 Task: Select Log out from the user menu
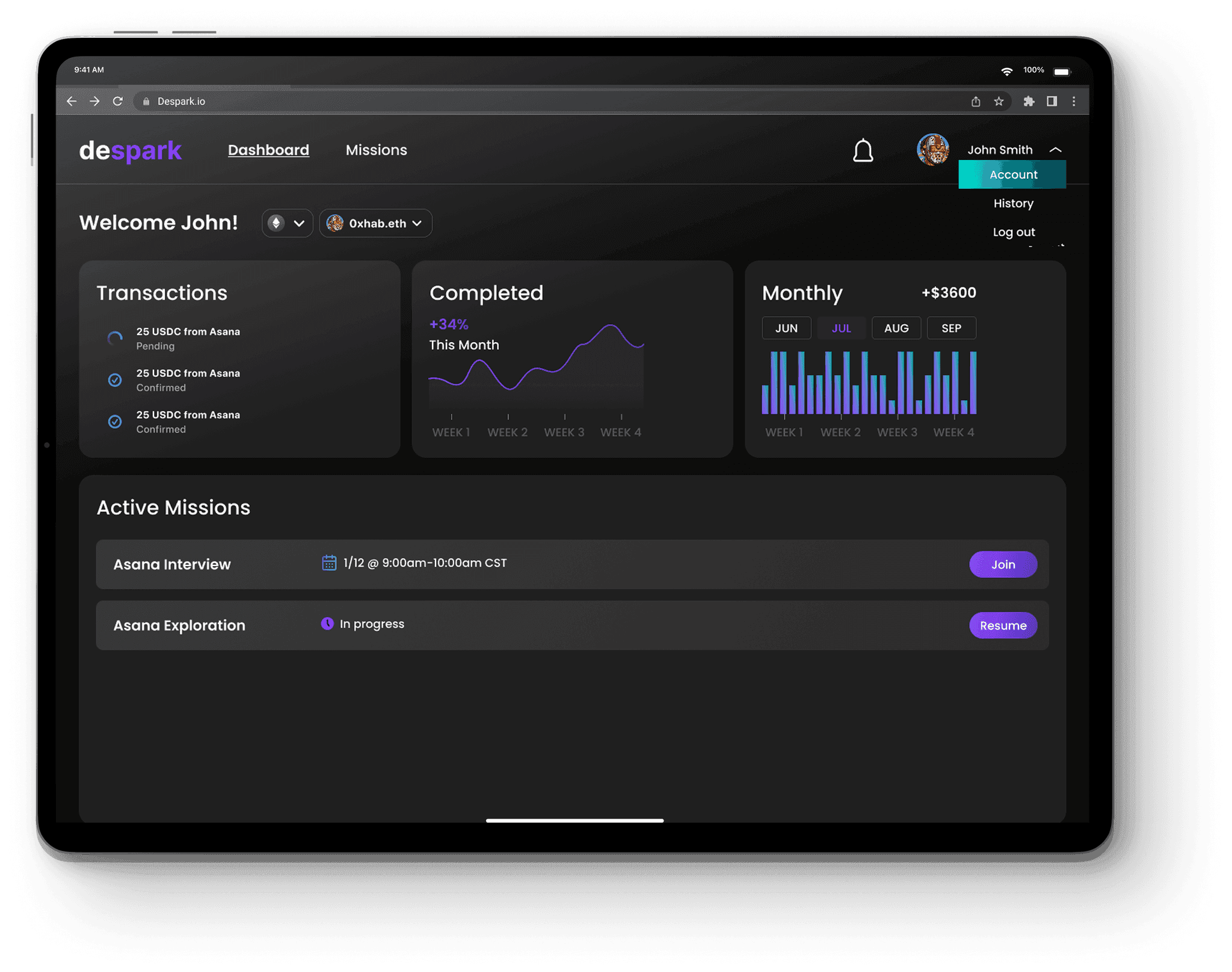(1014, 232)
